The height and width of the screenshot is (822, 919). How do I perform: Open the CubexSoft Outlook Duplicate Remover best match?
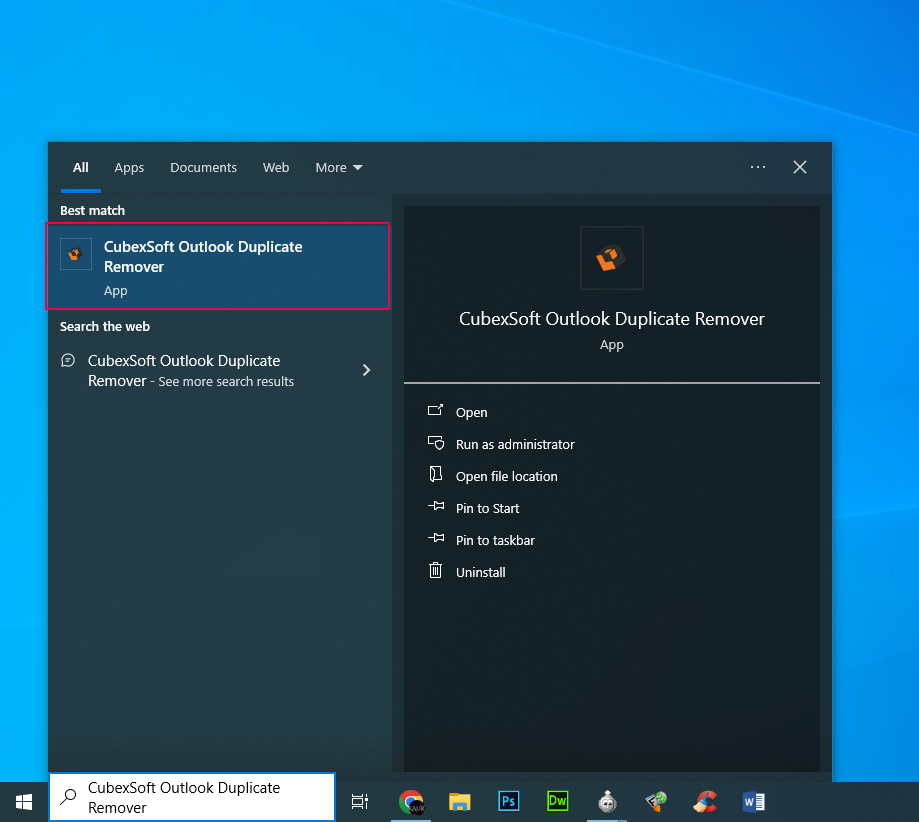tap(218, 266)
